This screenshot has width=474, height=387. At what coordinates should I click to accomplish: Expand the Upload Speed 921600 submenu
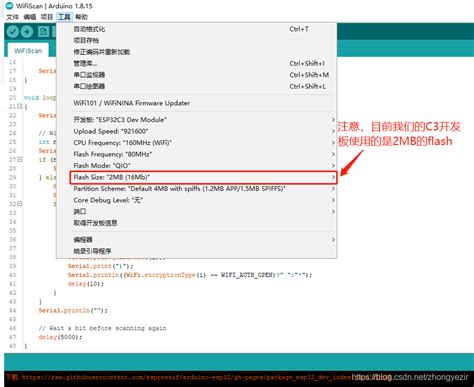click(x=197, y=131)
